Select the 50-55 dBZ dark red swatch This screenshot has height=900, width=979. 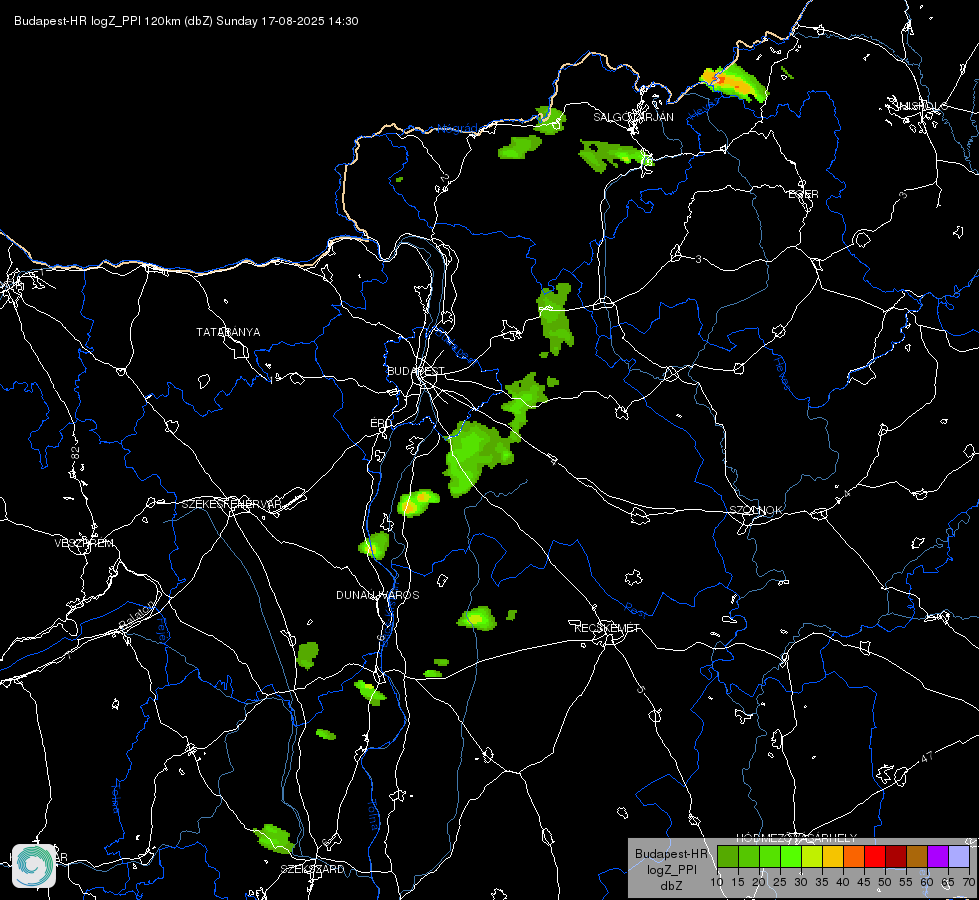(896, 857)
